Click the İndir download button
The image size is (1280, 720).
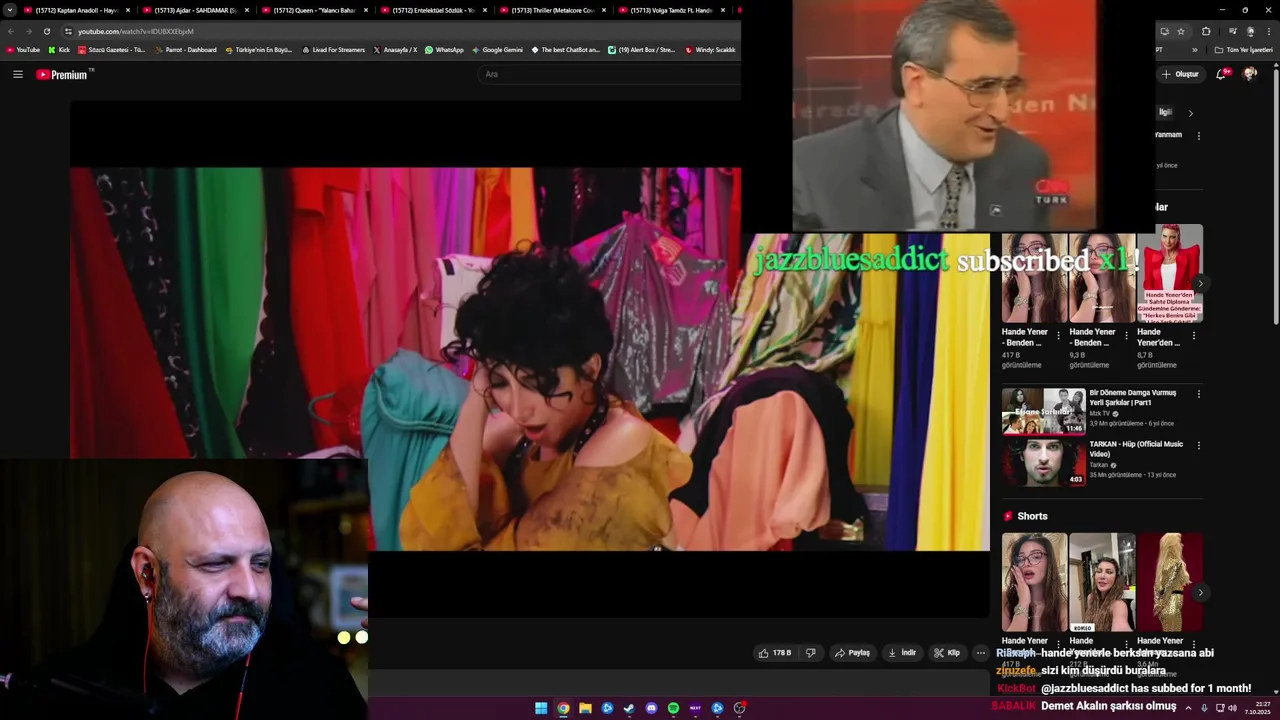tap(902, 653)
